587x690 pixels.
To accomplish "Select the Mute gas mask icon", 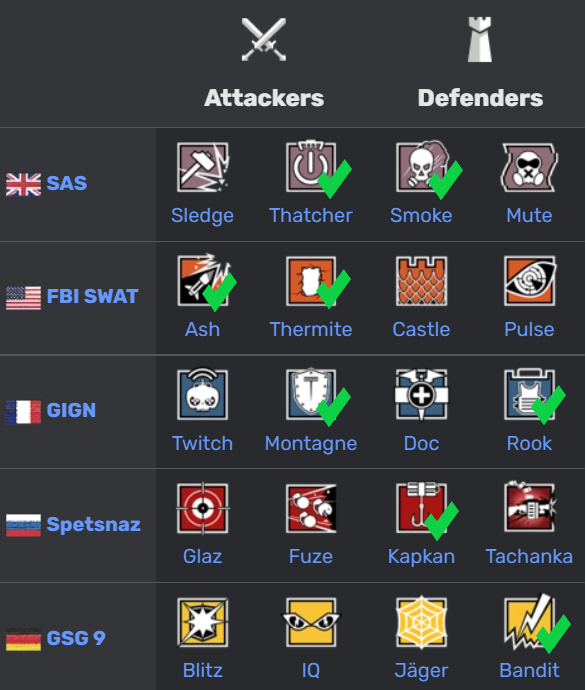I will click(x=529, y=167).
